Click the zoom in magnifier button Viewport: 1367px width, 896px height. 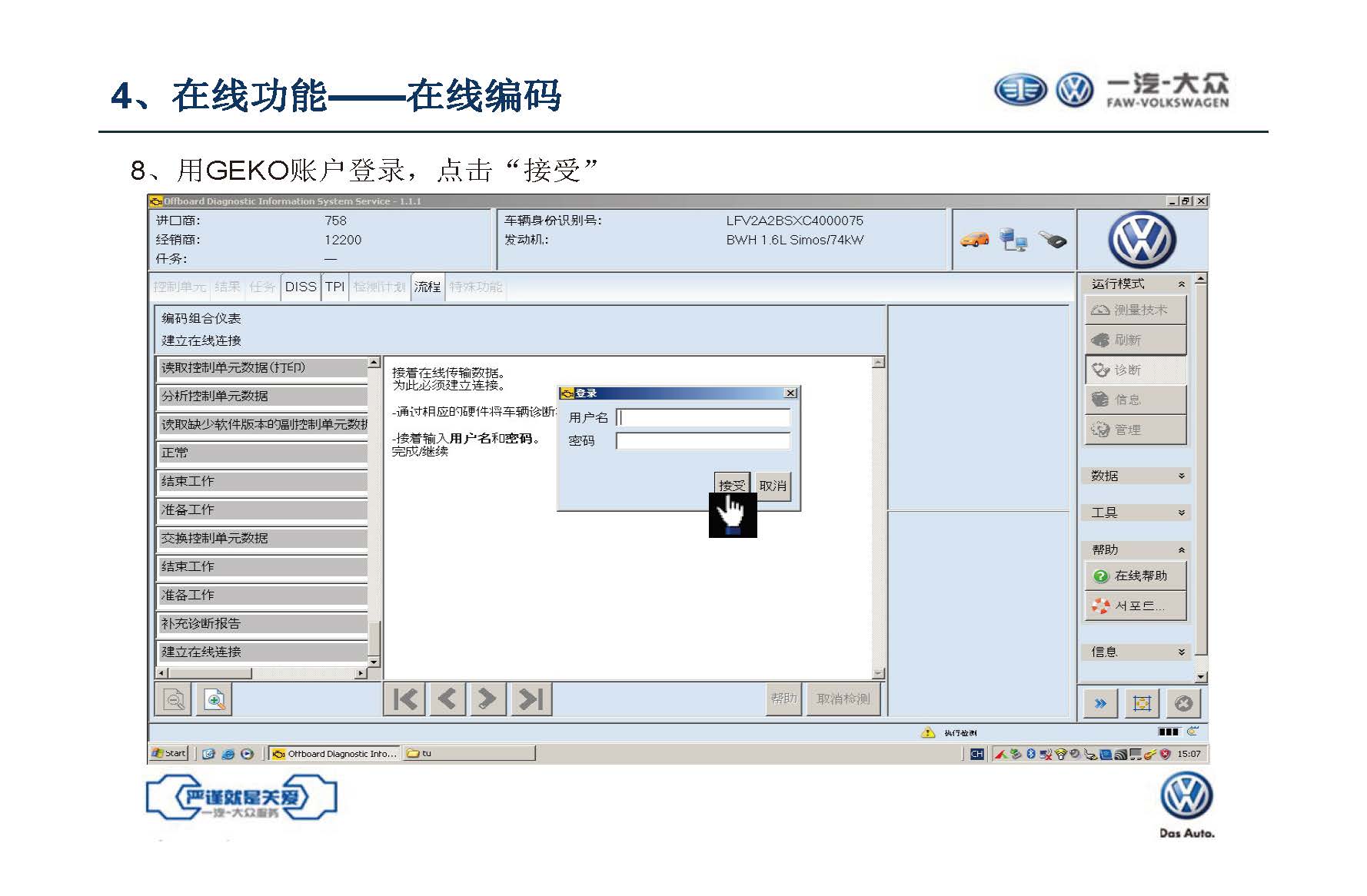coord(215,700)
